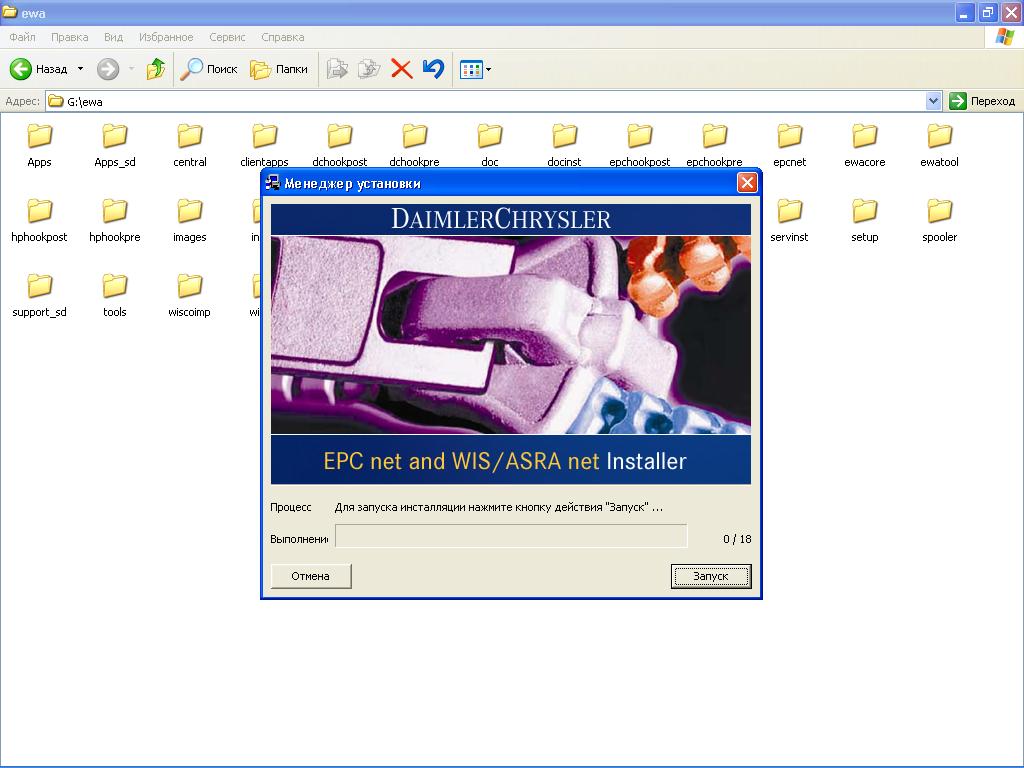1024x768 pixels.
Task: Open the tools folder
Action: (x=115, y=295)
